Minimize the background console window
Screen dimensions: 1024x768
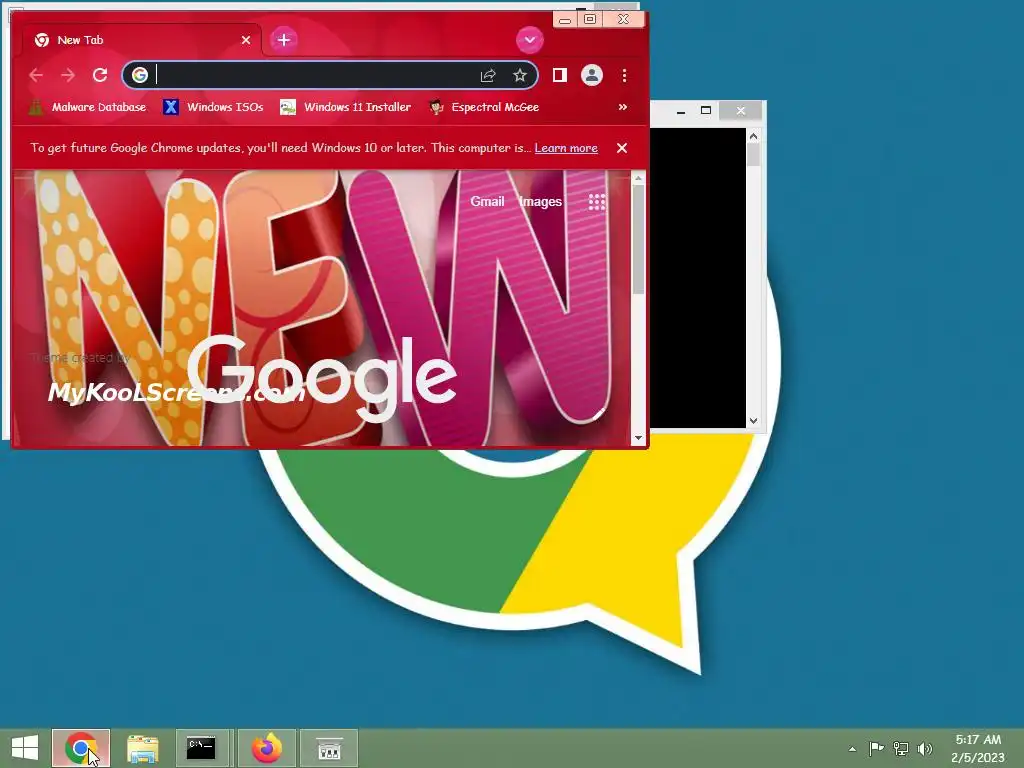click(680, 111)
